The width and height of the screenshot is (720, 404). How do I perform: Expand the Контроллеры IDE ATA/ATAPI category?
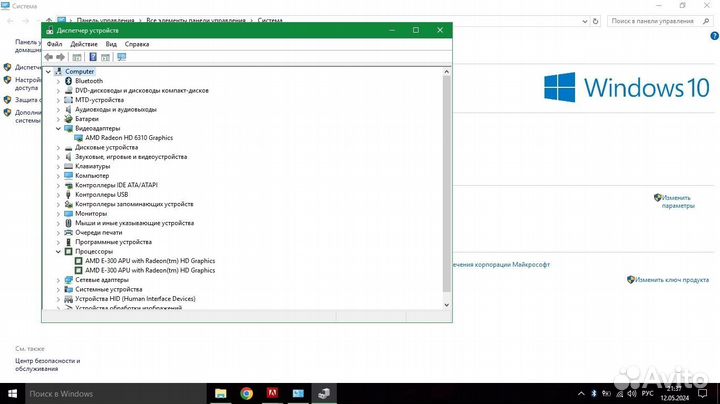[58, 185]
